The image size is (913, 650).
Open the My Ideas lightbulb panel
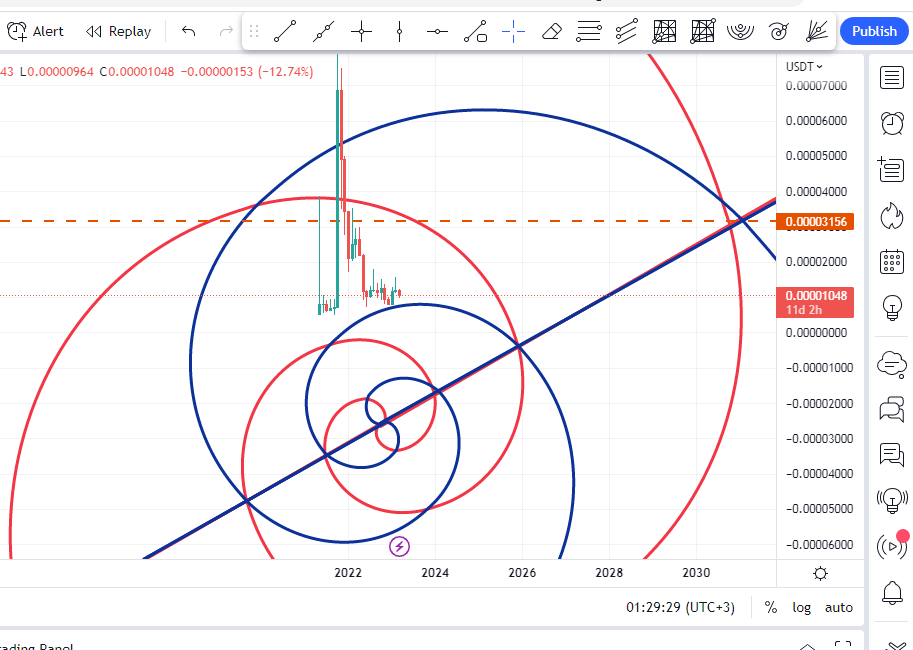point(891,308)
